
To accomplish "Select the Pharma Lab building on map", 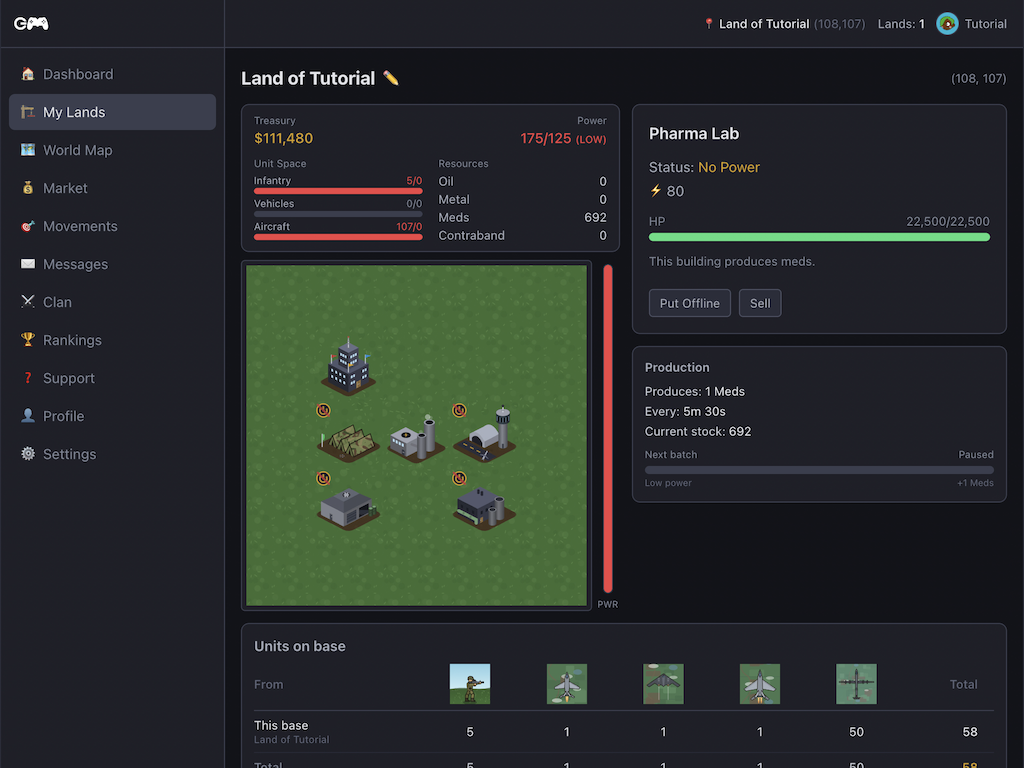I will click(416, 439).
